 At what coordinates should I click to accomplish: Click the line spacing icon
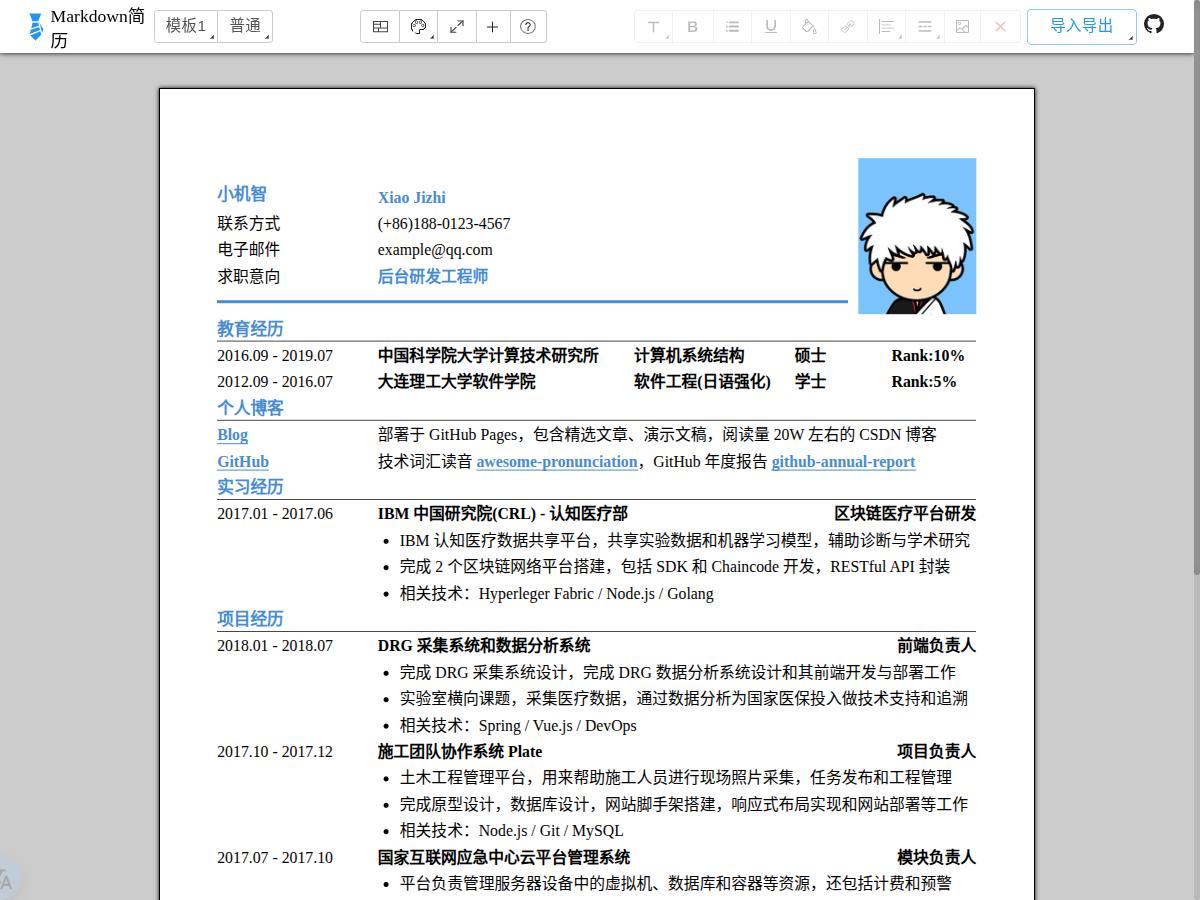click(x=924, y=26)
